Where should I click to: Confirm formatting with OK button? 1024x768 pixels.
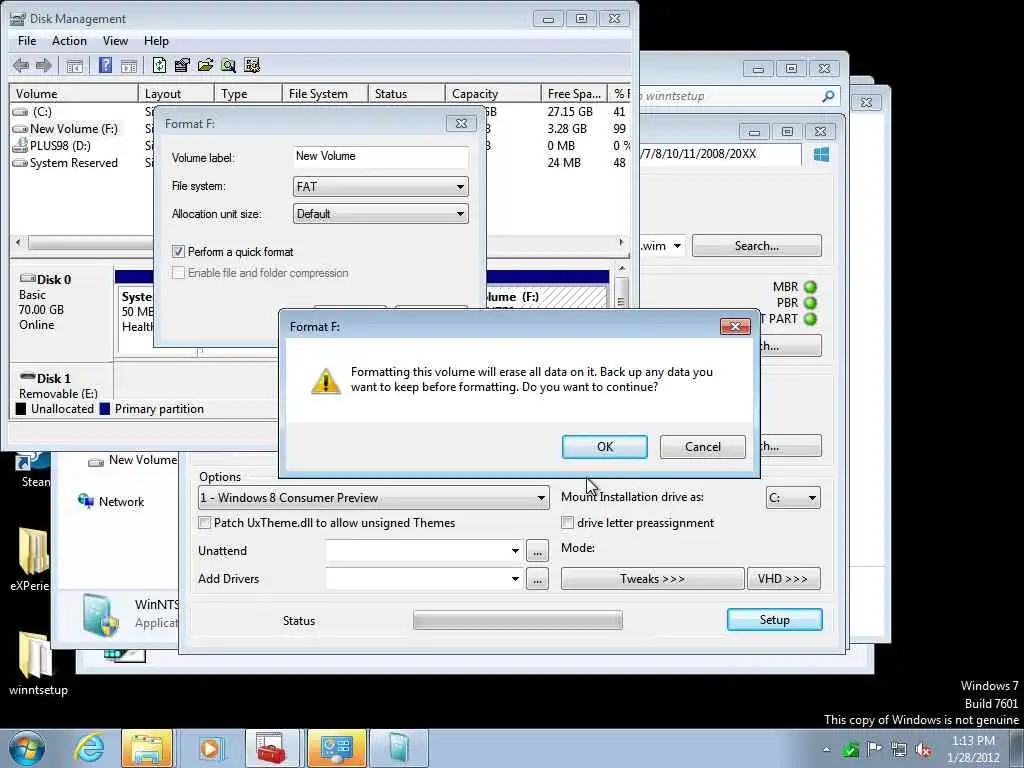[x=605, y=447]
